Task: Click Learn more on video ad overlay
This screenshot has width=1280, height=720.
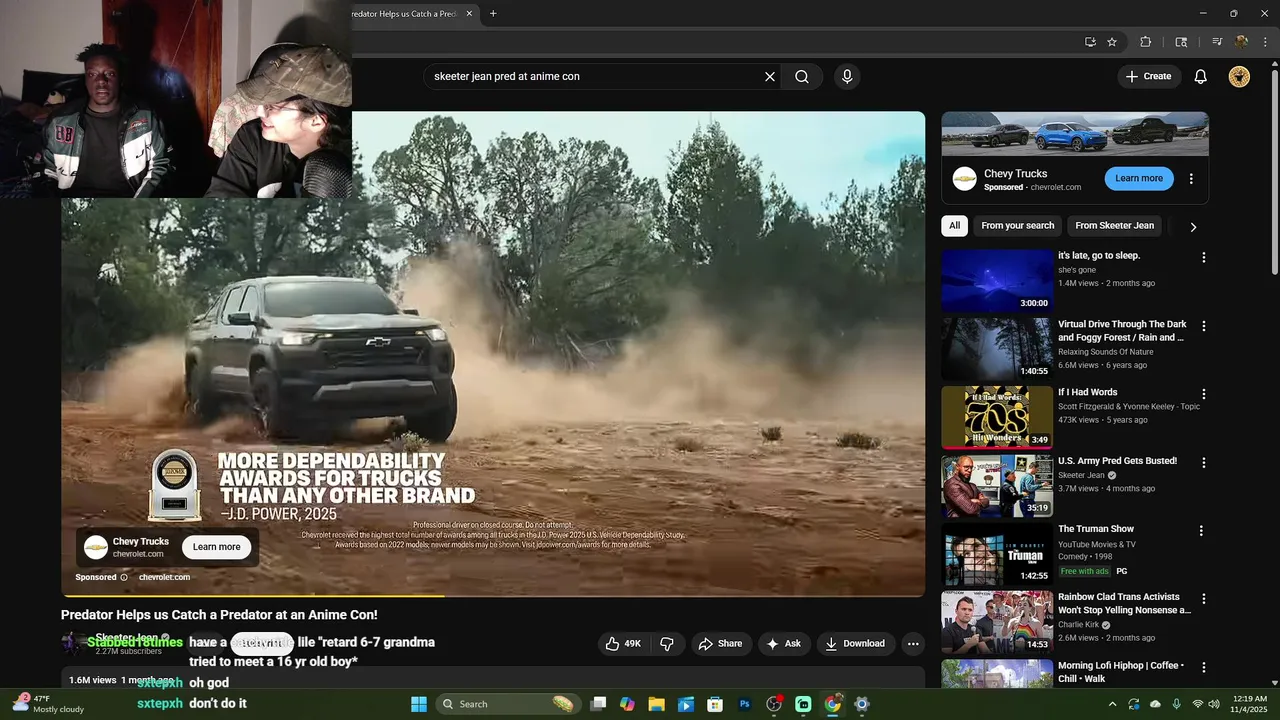Action: pyautogui.click(x=216, y=547)
